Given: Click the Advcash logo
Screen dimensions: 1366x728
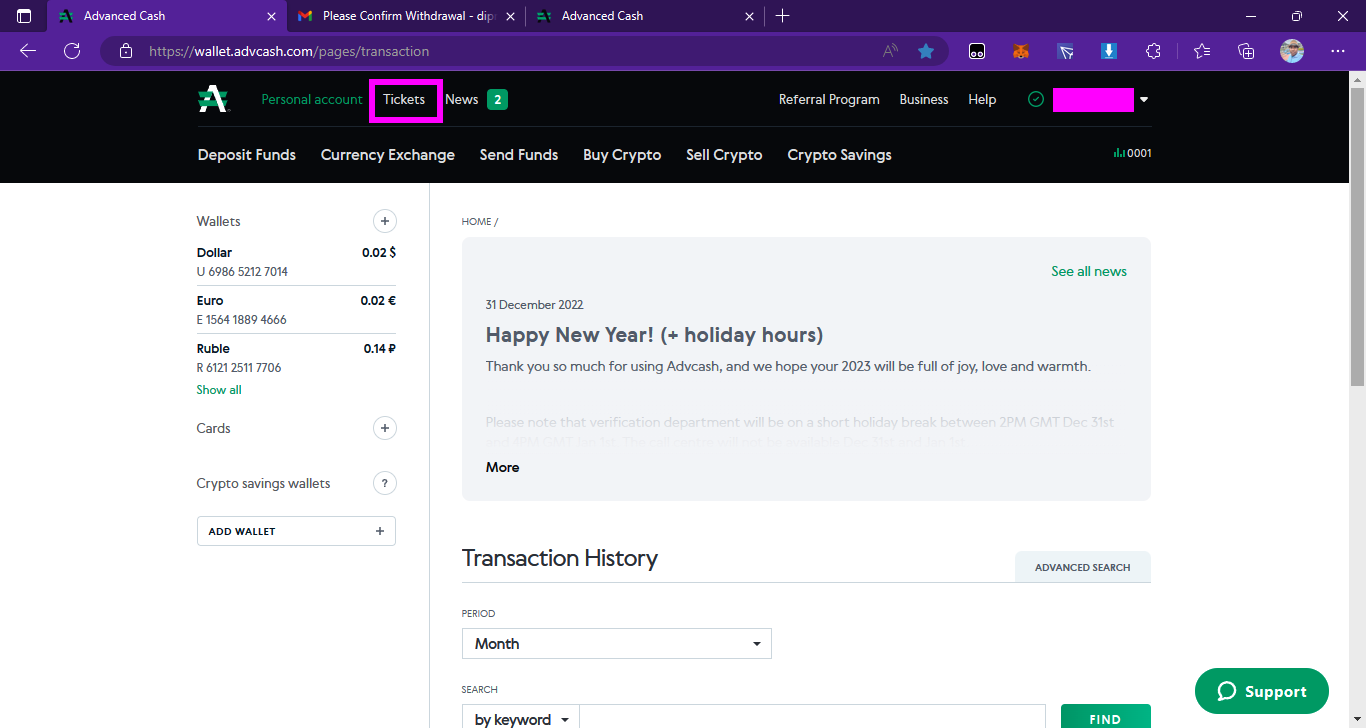Looking at the screenshot, I should (213, 99).
